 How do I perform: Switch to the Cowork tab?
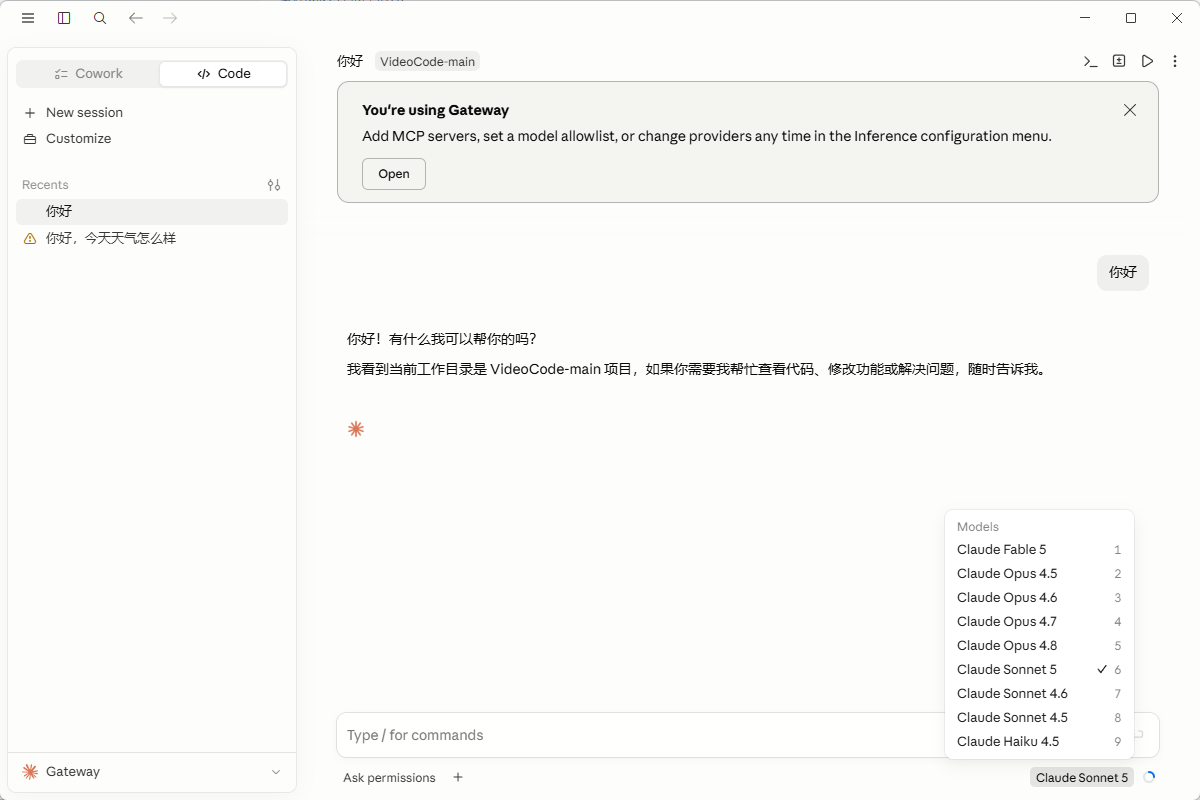coord(88,73)
